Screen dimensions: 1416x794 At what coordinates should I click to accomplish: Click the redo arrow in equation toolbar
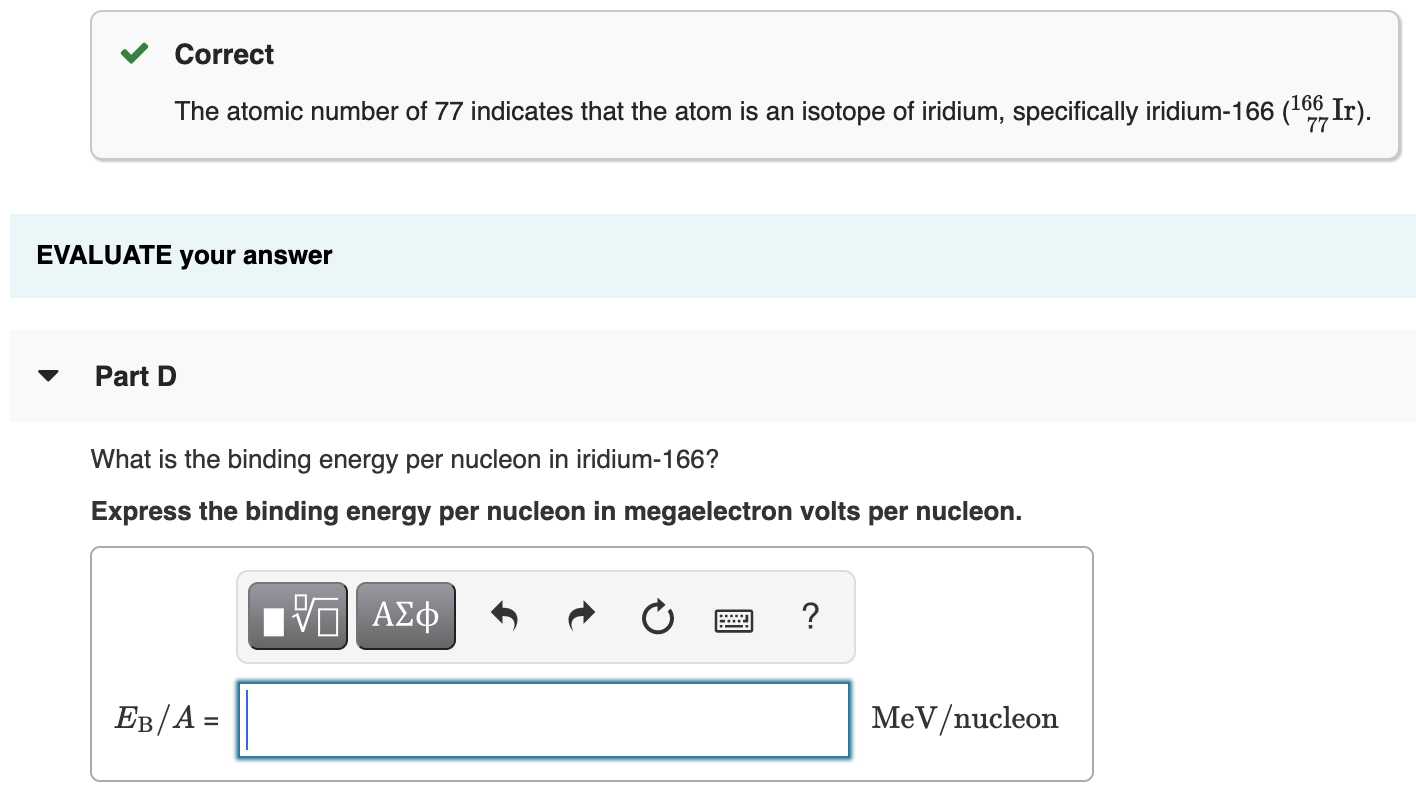tap(581, 617)
